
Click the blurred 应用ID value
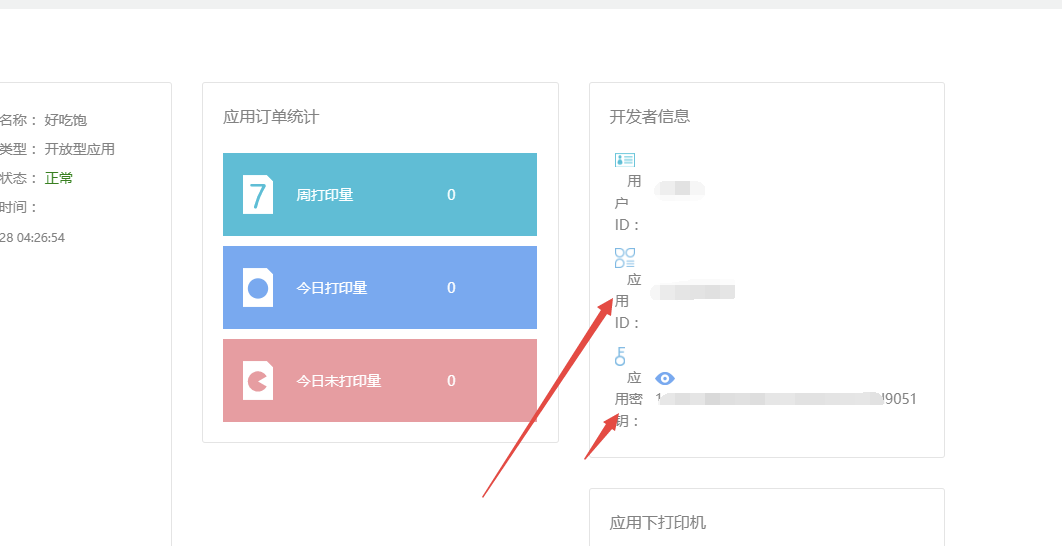[x=694, y=292]
